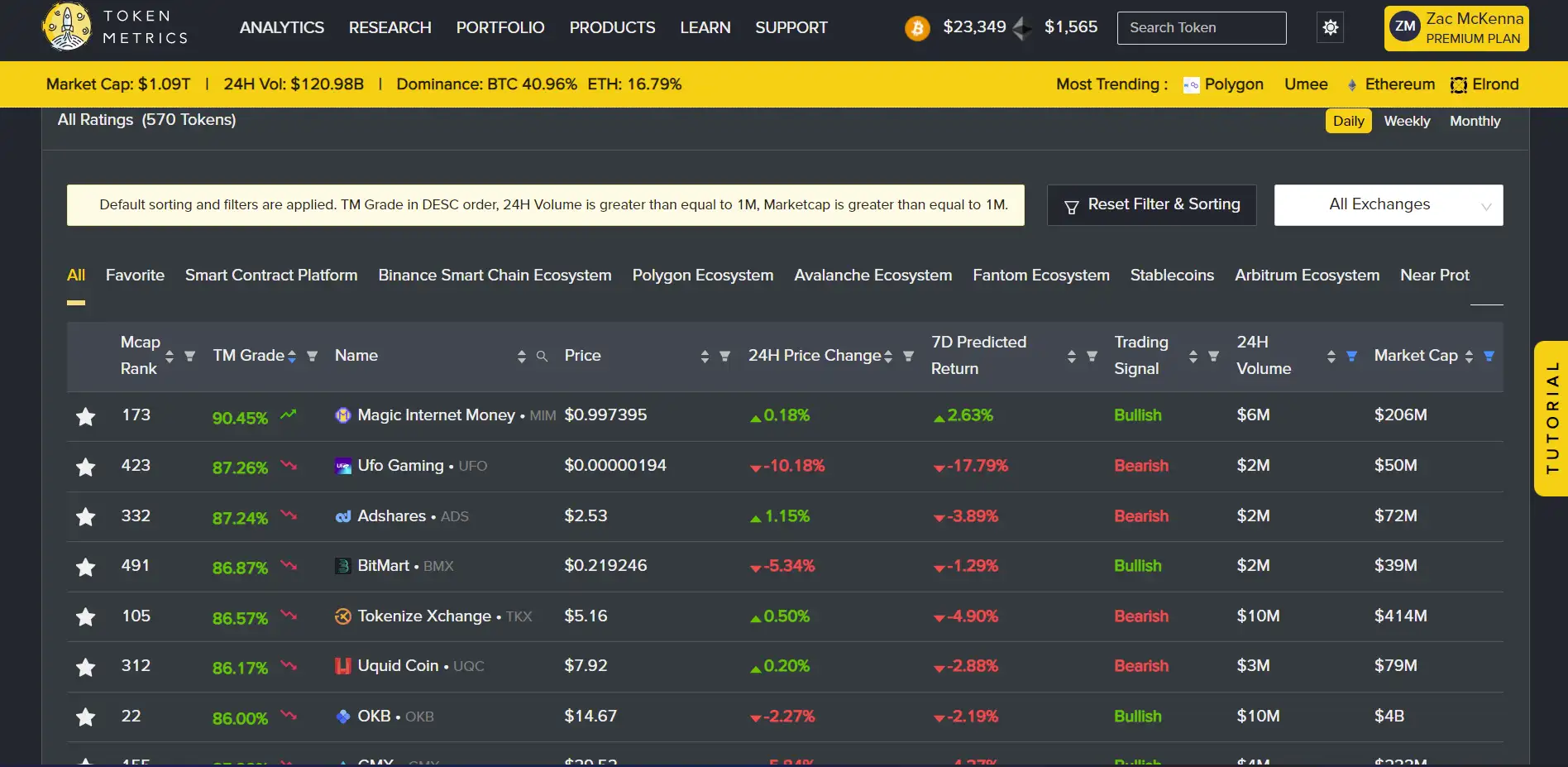Screen dimensions: 1568x767
Task: Switch ratings view to Weekly
Action: tap(1406, 121)
